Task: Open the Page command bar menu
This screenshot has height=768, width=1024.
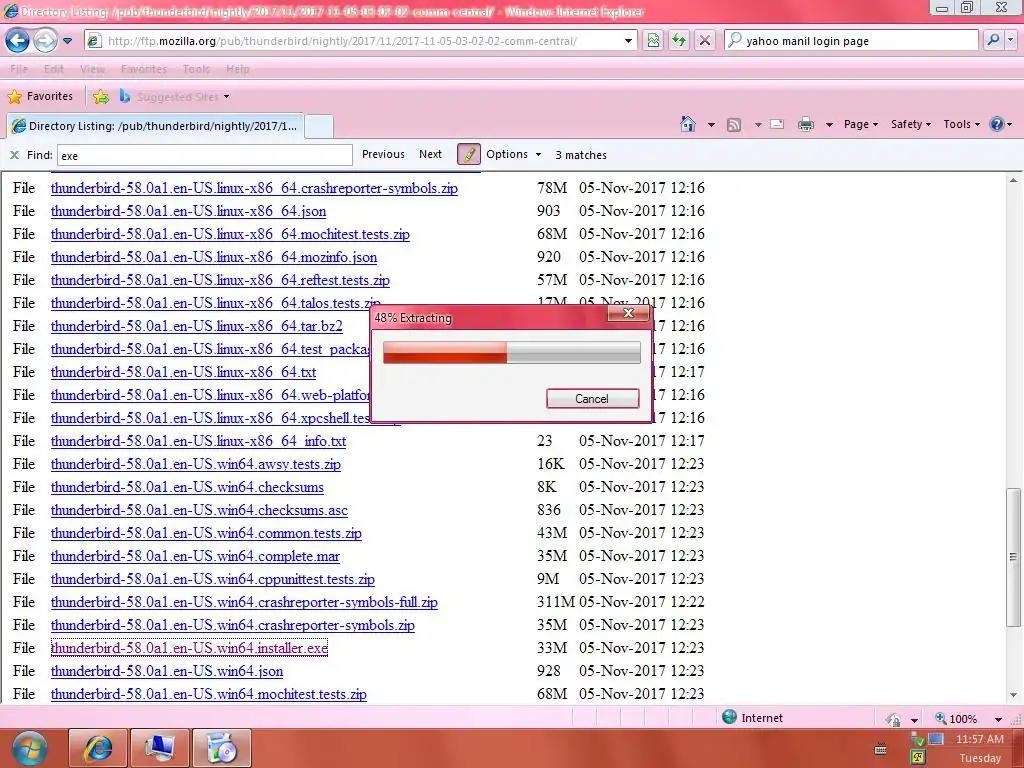Action: 860,124
